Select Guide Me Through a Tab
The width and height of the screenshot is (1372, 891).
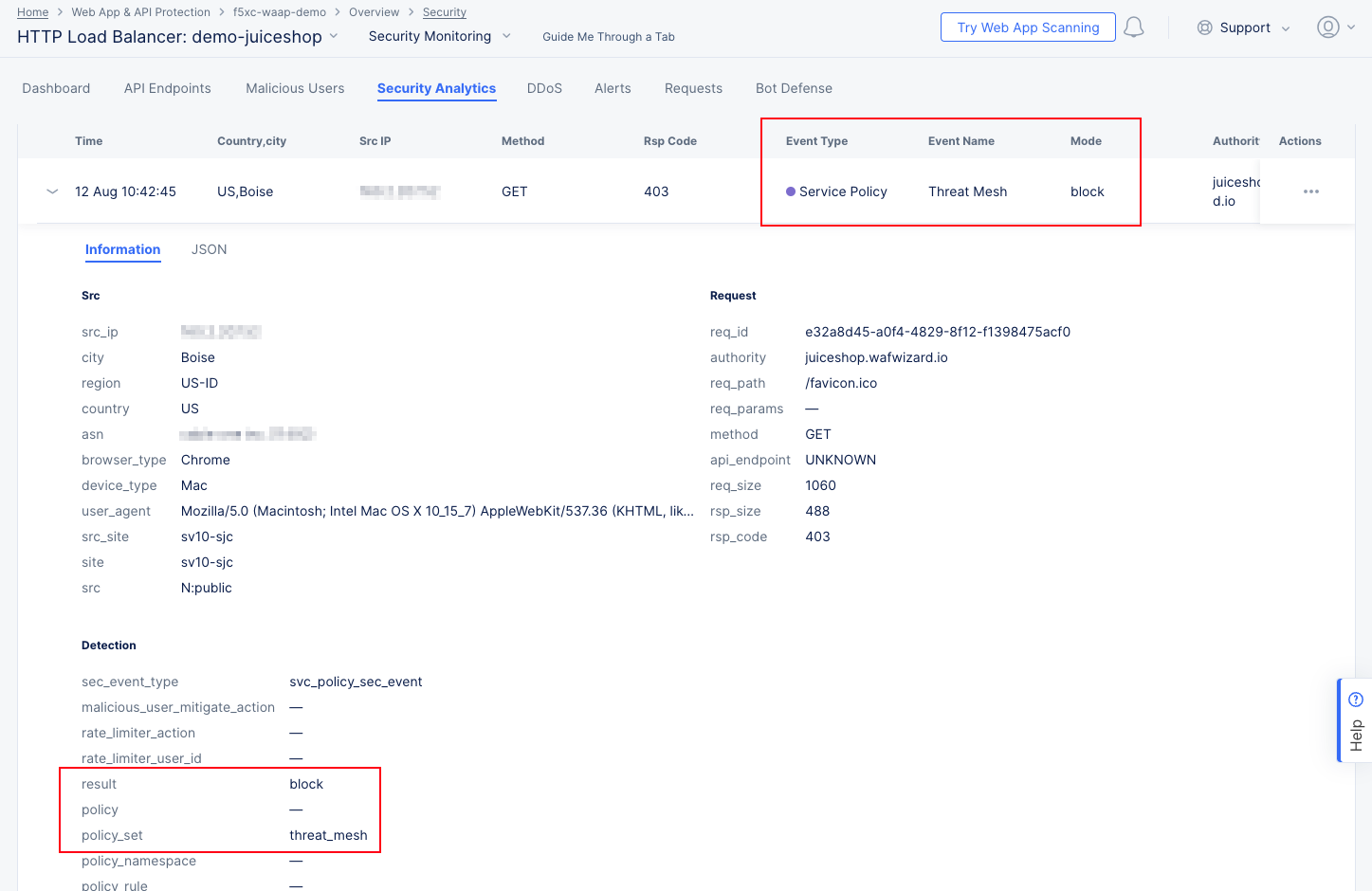(608, 36)
